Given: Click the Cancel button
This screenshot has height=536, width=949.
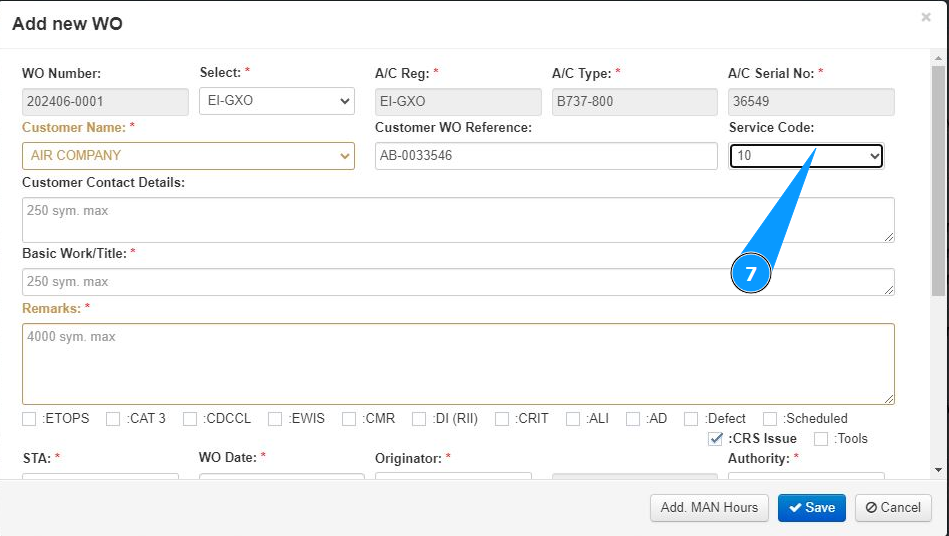Looking at the screenshot, I should point(893,508).
